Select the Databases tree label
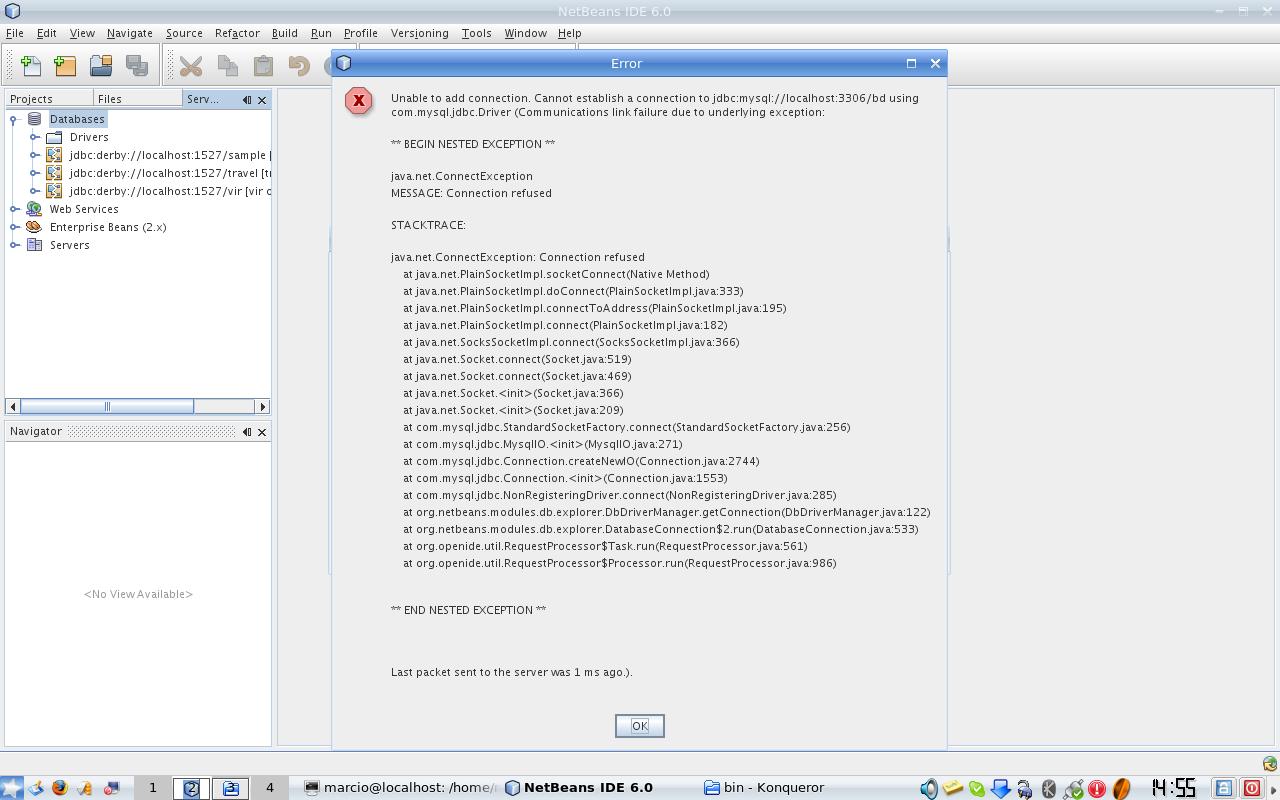This screenshot has height=800, width=1280. [77, 119]
